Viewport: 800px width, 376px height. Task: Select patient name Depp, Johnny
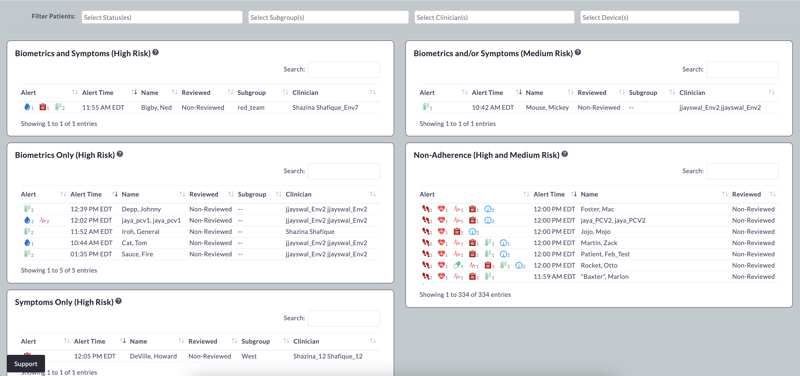pyautogui.click(x=141, y=209)
